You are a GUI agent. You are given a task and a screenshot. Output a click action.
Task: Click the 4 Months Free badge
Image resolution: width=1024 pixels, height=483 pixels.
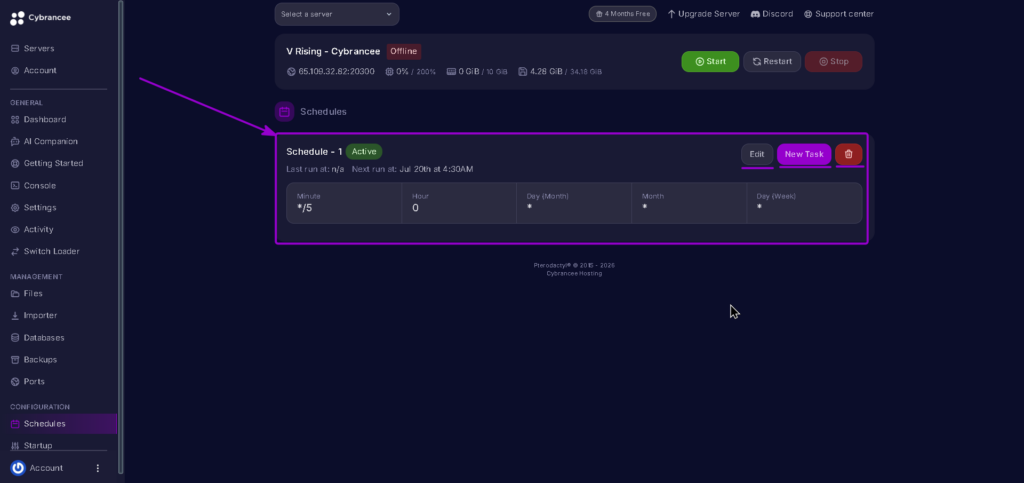(x=622, y=14)
